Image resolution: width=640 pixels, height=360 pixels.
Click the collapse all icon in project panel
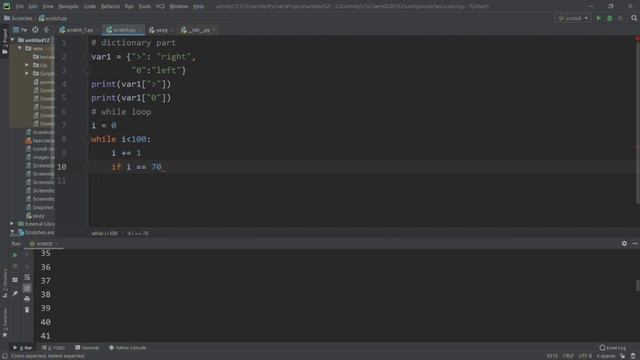(47, 30)
